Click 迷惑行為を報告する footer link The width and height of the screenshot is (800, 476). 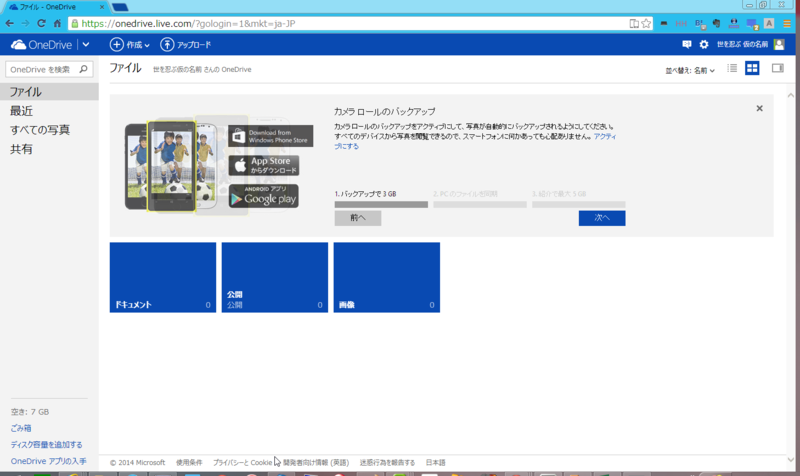pos(387,462)
